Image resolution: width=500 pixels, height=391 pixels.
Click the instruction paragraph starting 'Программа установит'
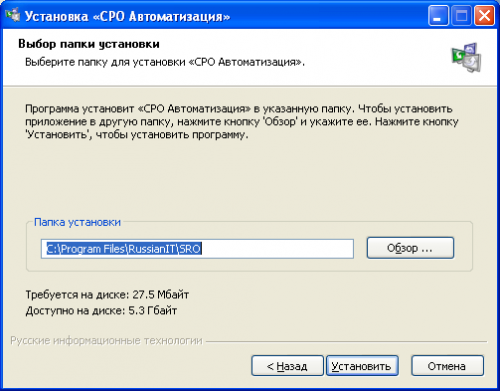coord(242,122)
